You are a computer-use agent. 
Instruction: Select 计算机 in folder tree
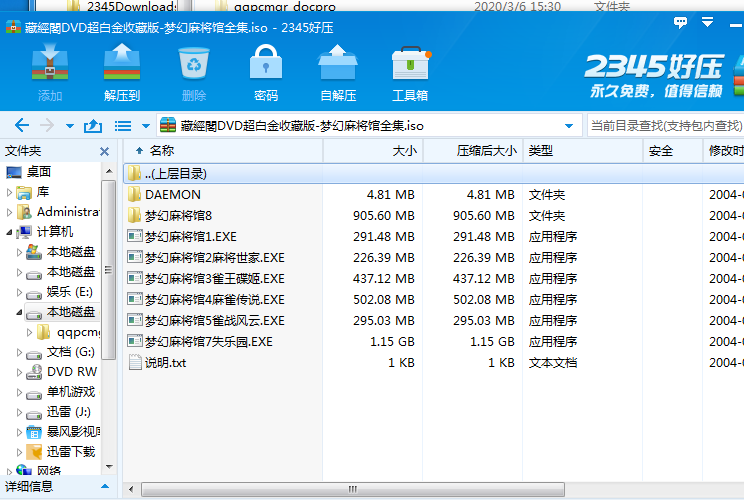coord(55,231)
